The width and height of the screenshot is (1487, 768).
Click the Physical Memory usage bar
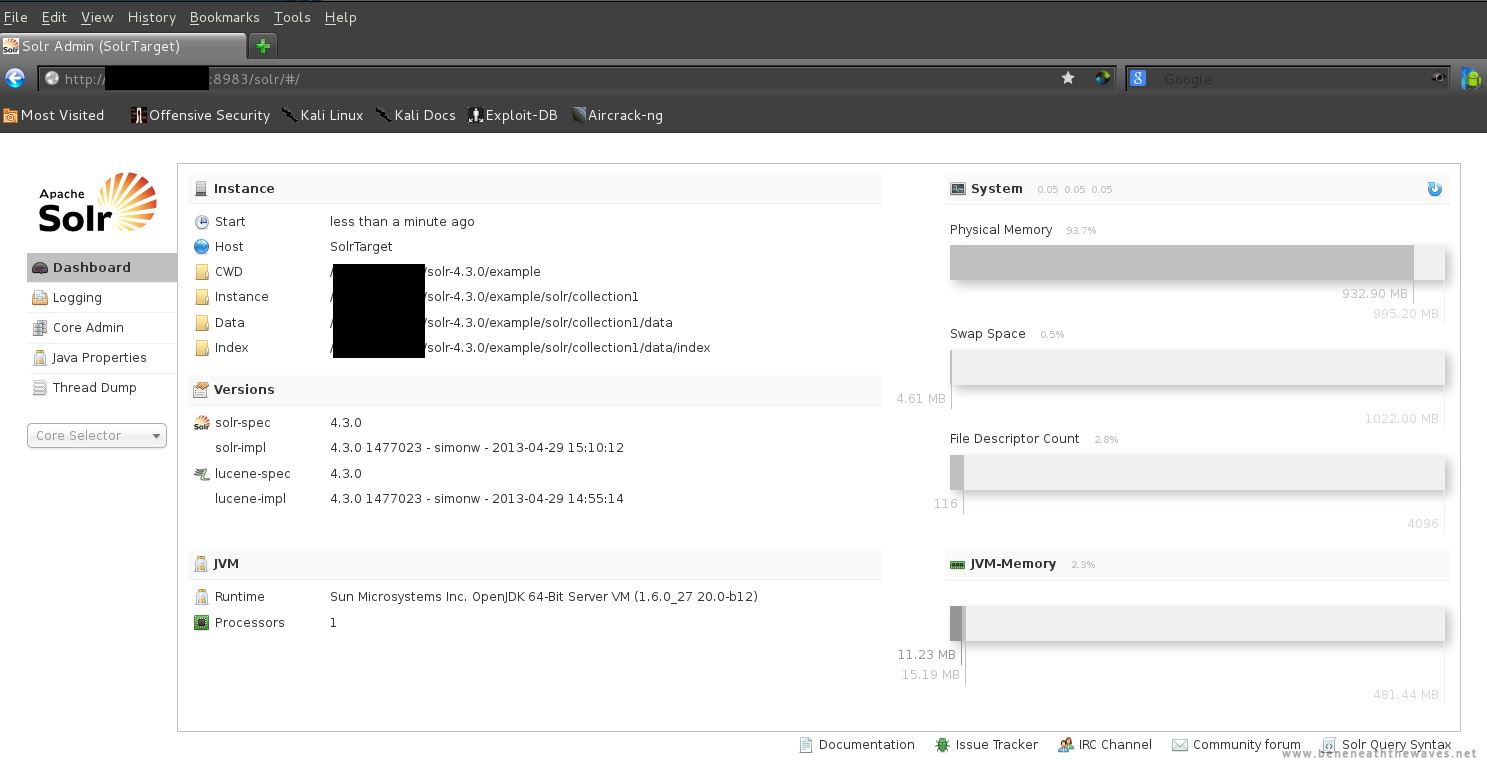1197,262
